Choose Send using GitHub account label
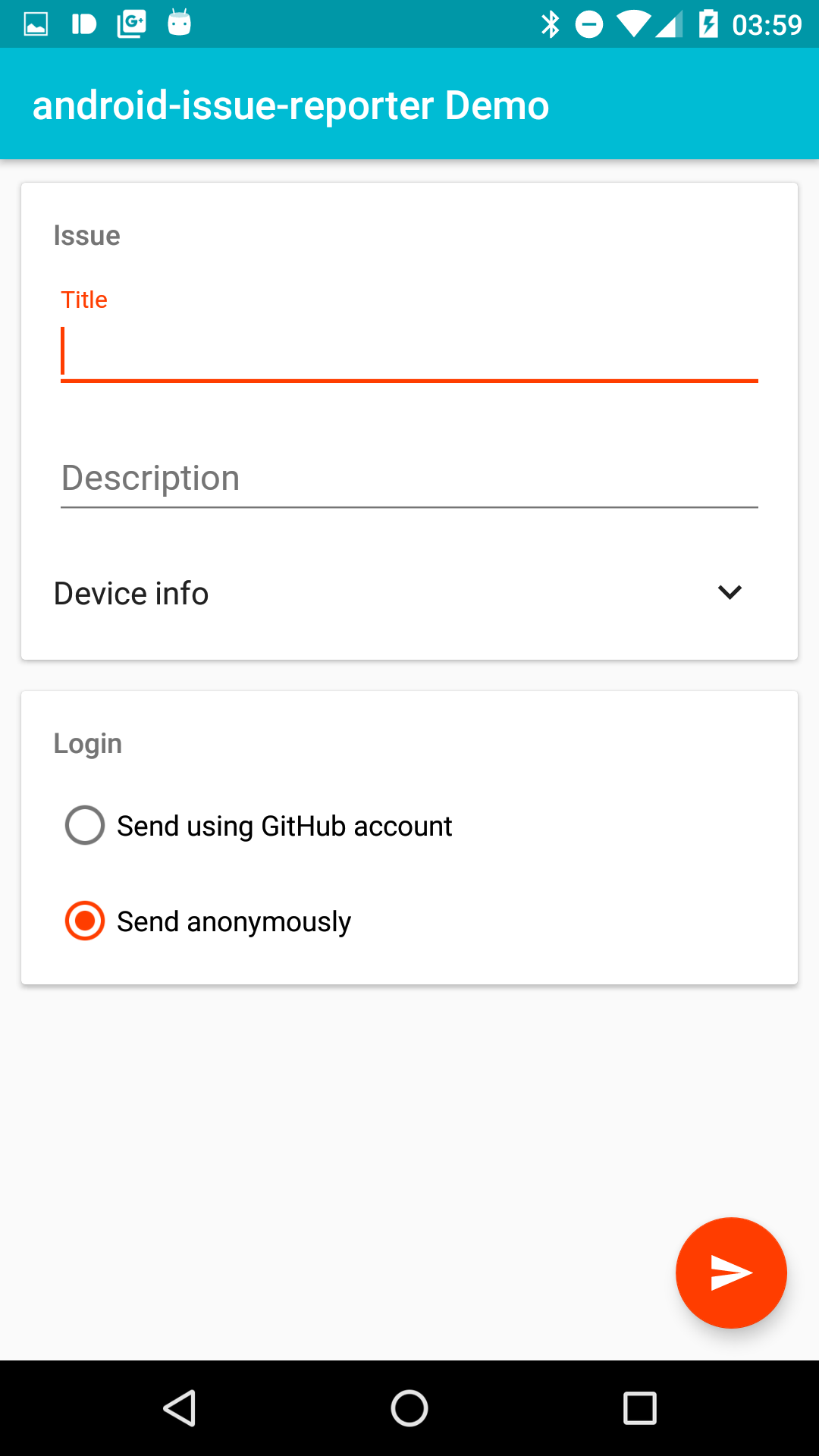 284,826
